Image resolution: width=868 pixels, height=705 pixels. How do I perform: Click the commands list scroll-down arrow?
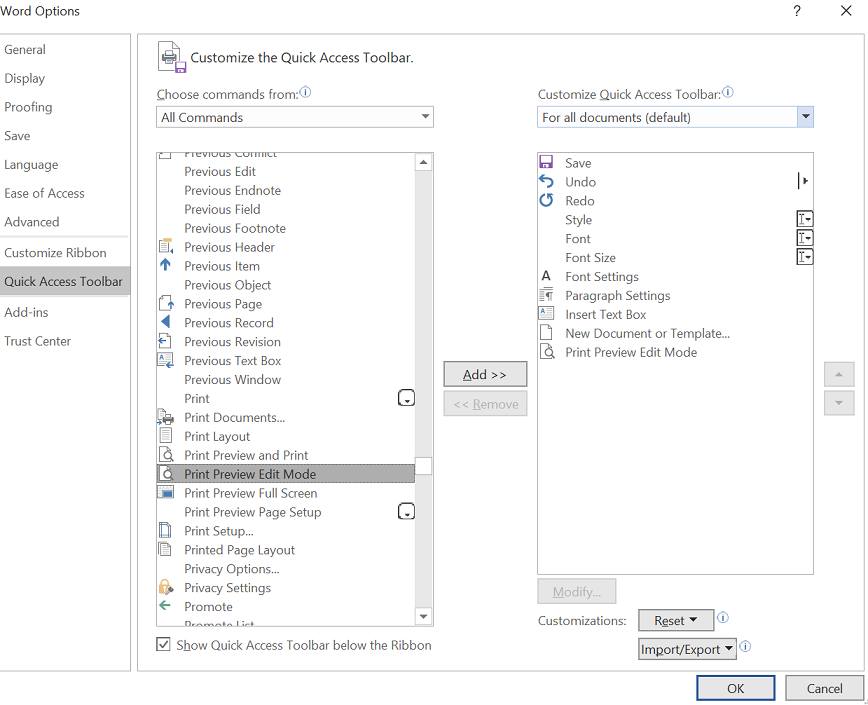coord(423,616)
